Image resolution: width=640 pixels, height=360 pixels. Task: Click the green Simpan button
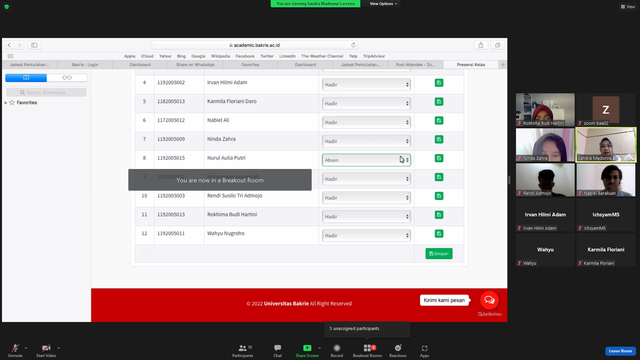point(439,253)
